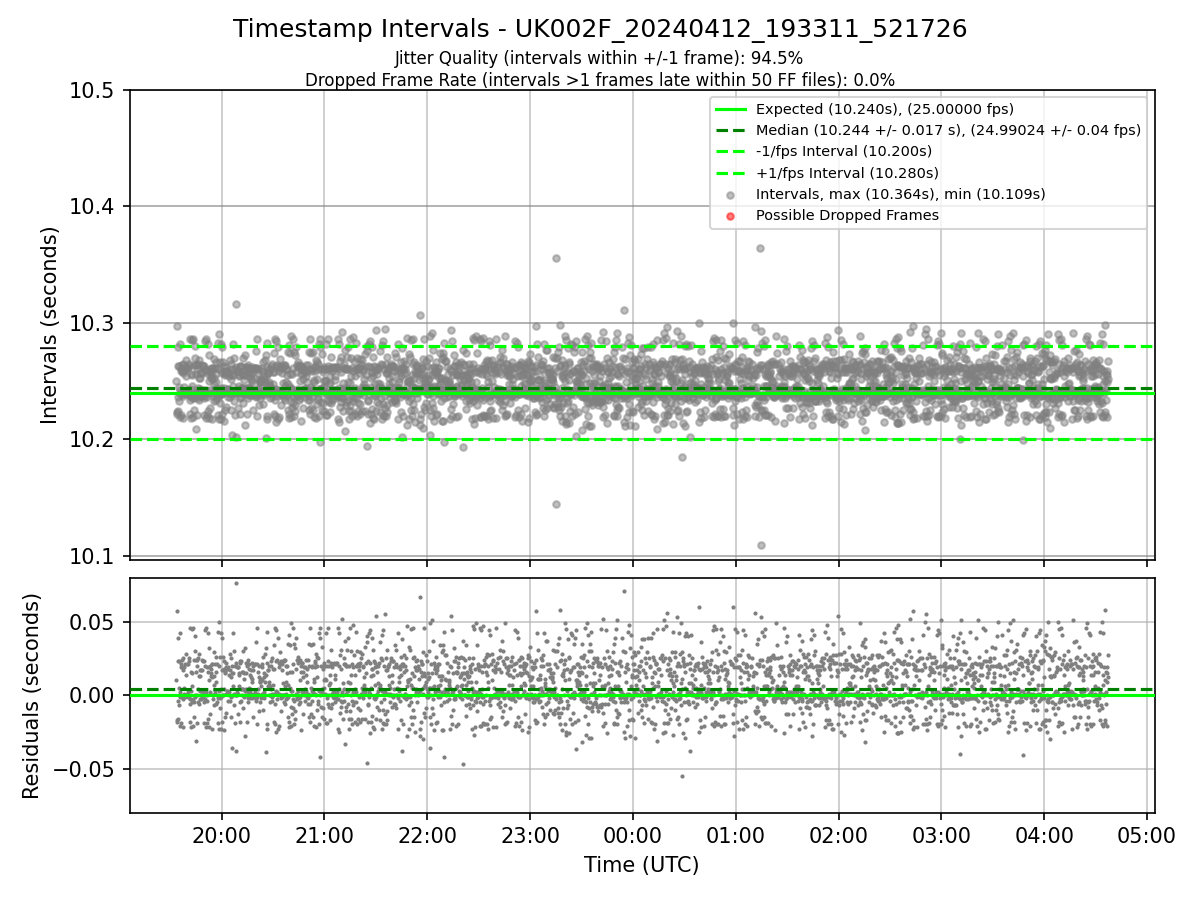Click the 'Residuals (seconds)' y-axis label
1200x900 pixels.
click(31, 696)
